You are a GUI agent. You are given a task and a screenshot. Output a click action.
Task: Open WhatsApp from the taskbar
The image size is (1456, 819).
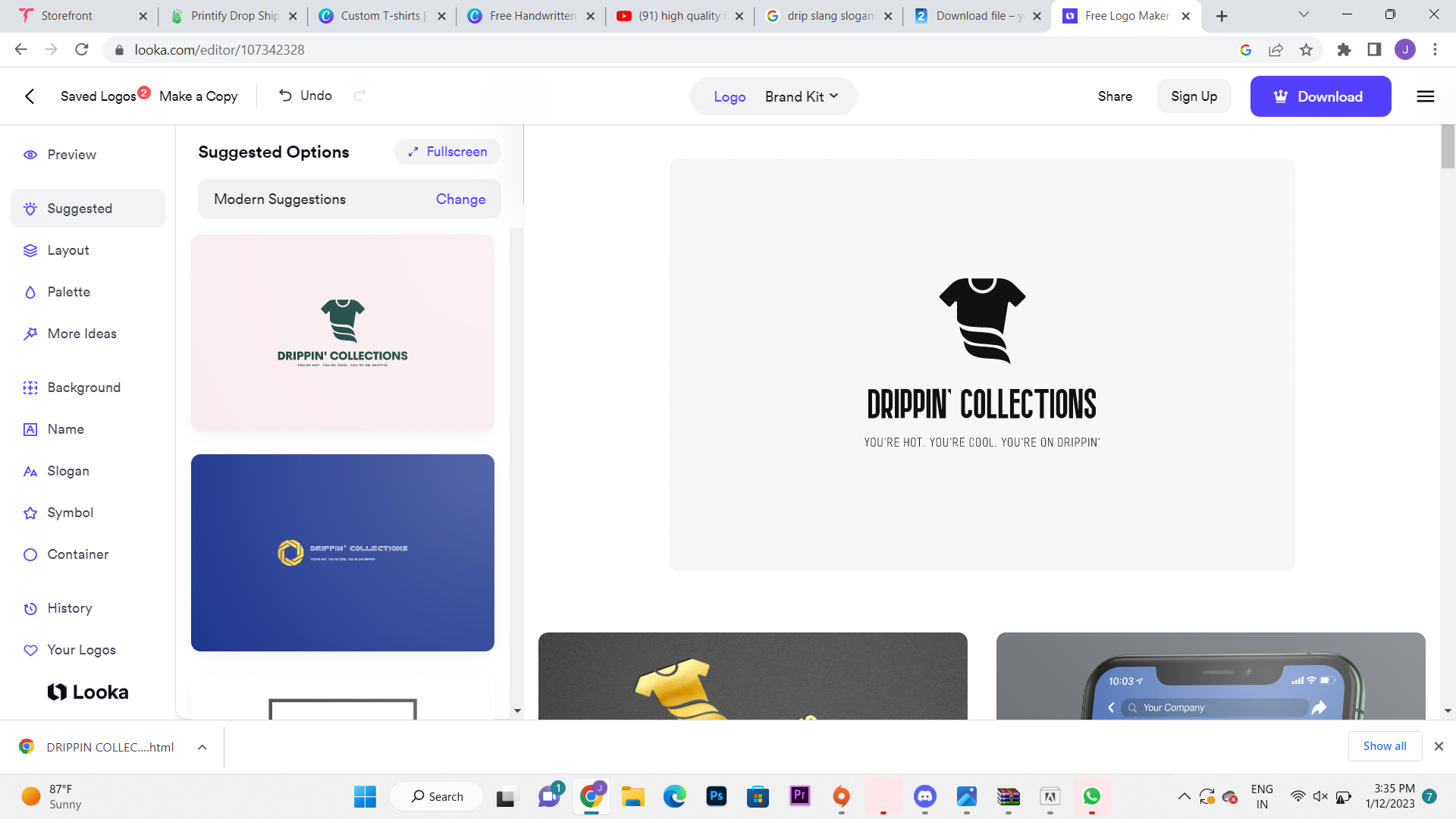(1091, 796)
